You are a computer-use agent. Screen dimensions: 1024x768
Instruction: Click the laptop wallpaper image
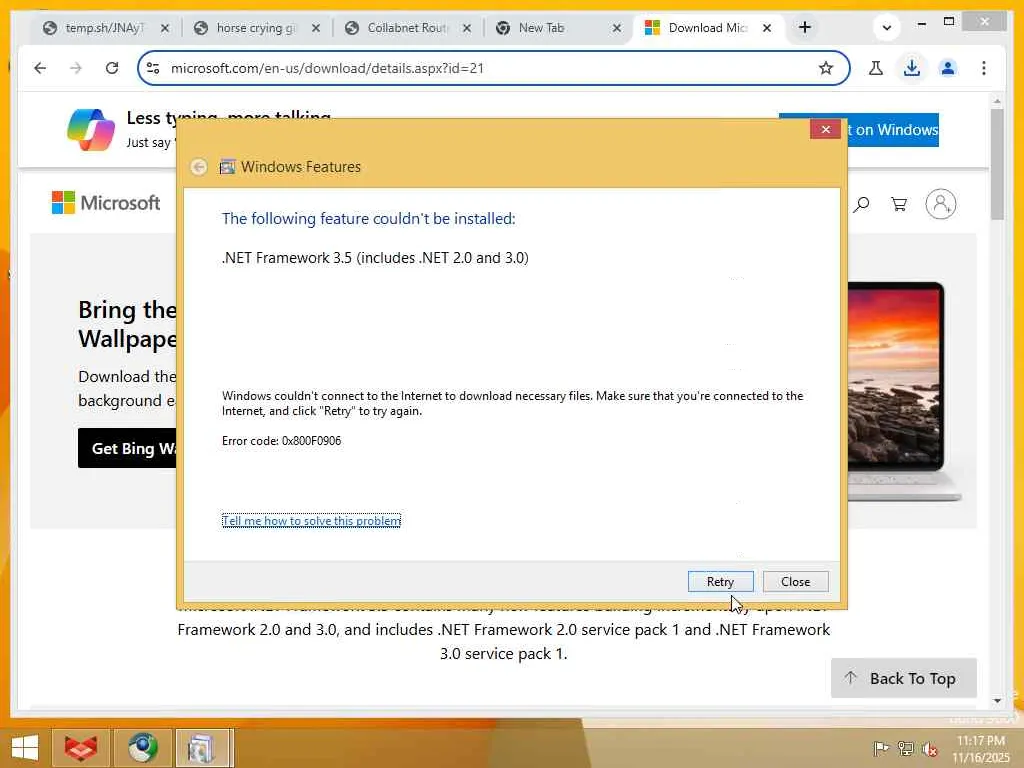click(x=903, y=392)
